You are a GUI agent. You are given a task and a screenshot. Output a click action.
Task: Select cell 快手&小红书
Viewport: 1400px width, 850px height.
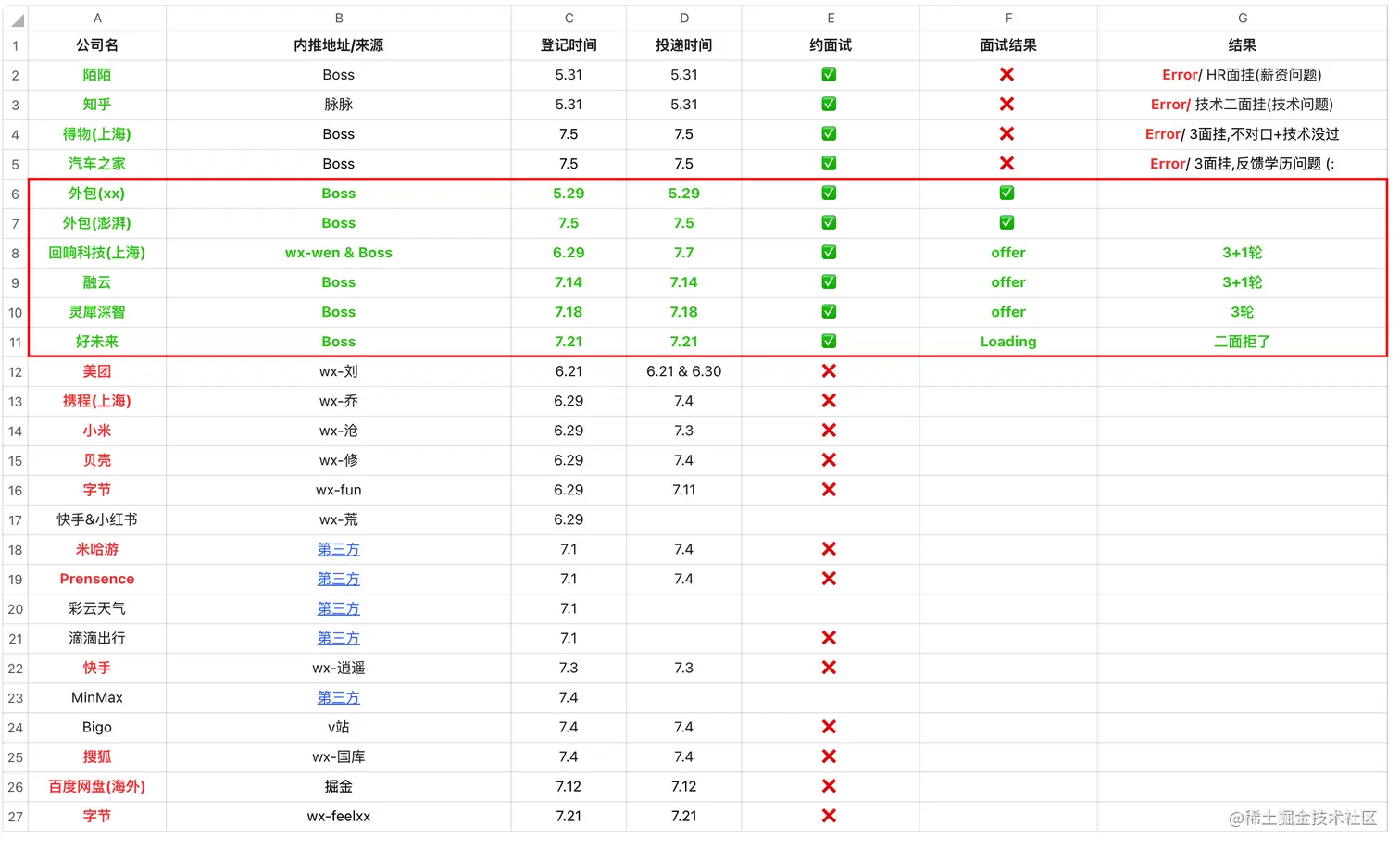click(97, 519)
